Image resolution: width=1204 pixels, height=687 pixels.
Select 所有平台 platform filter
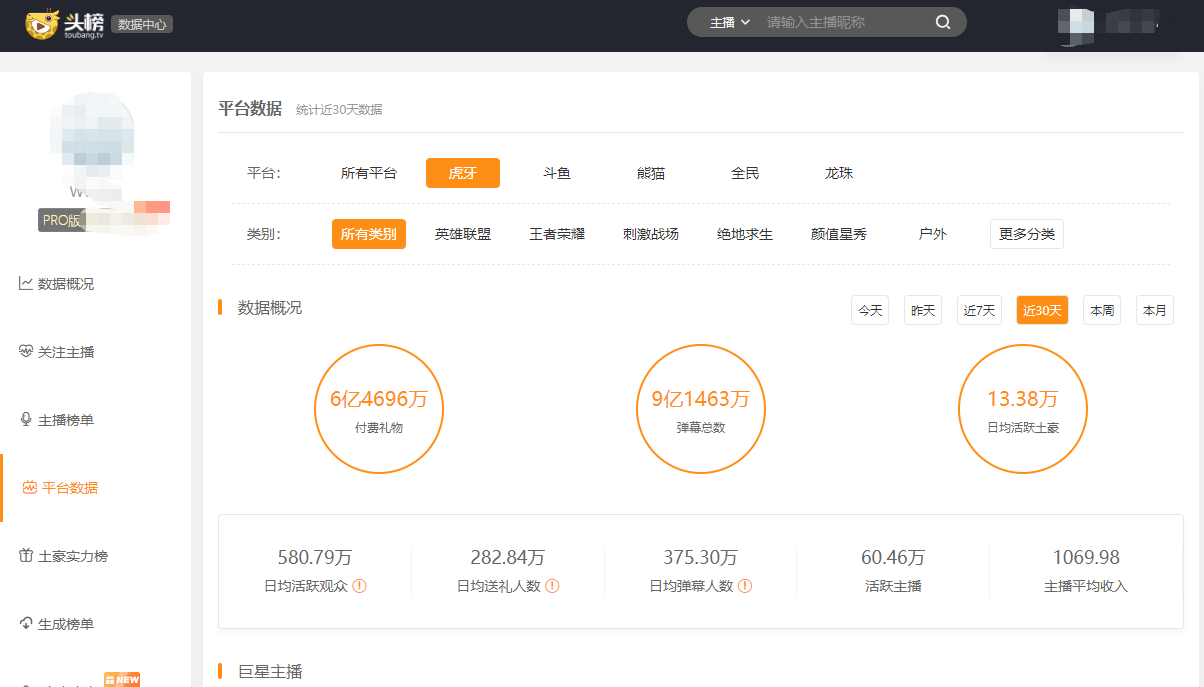[369, 173]
